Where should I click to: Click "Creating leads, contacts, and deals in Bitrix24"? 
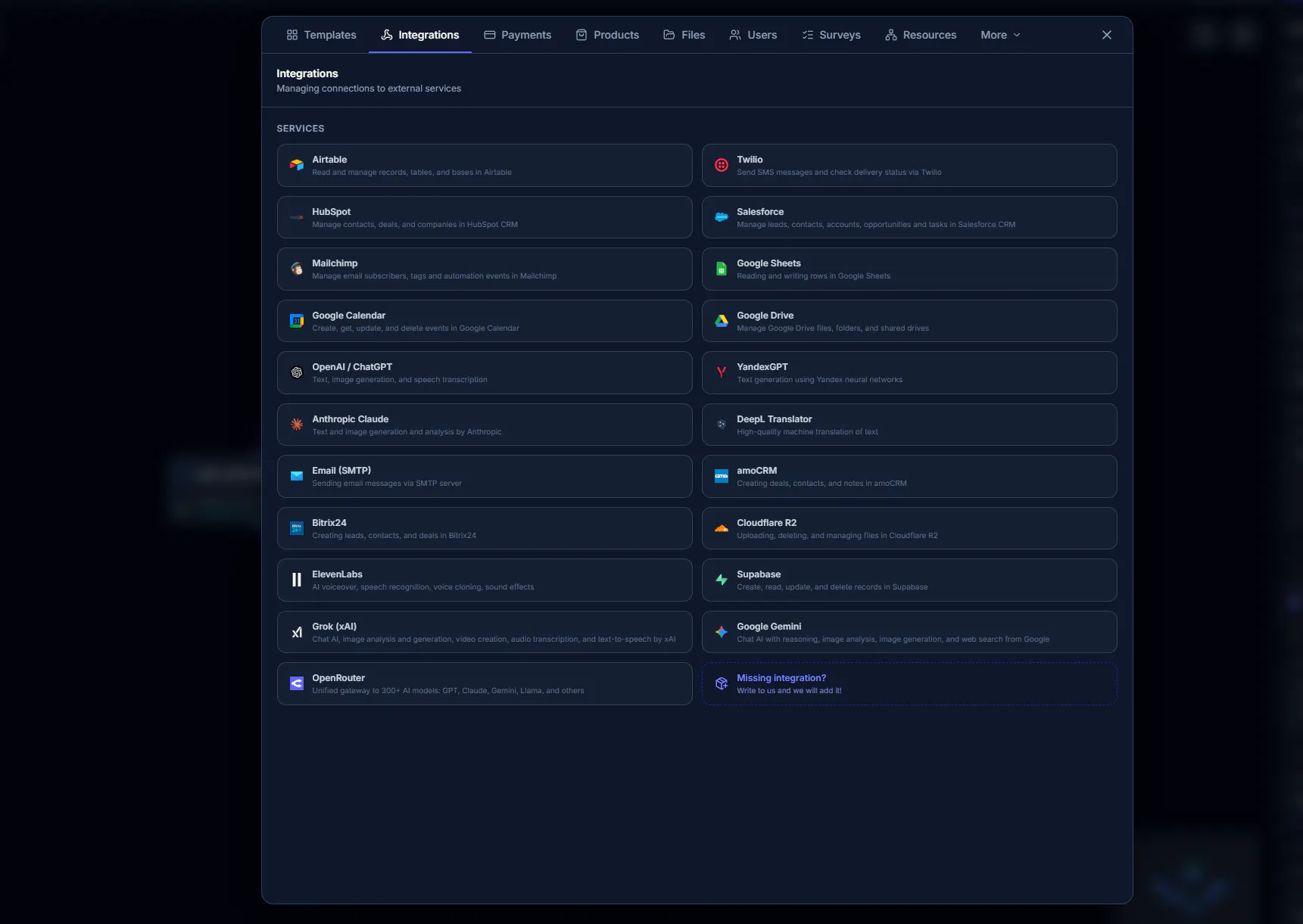pyautogui.click(x=394, y=536)
